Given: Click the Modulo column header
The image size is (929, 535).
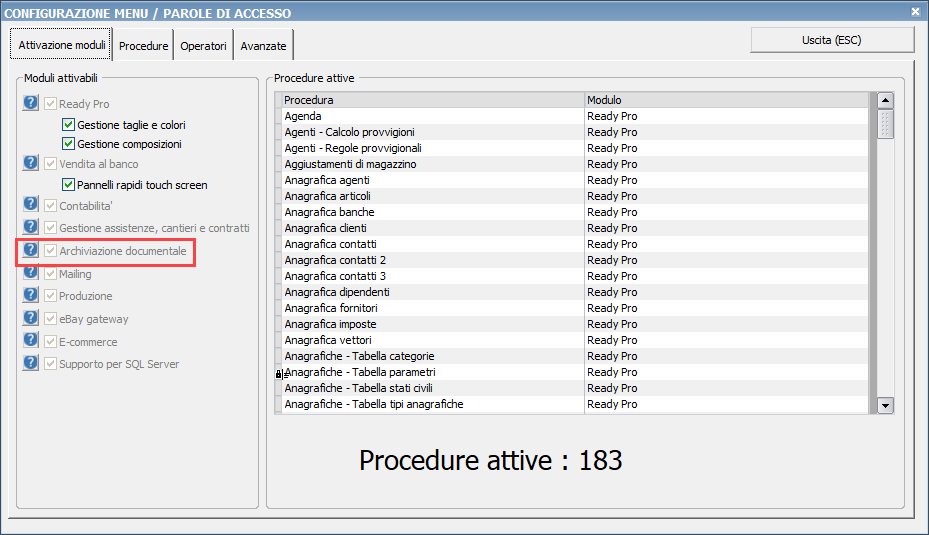Looking at the screenshot, I should (726, 100).
